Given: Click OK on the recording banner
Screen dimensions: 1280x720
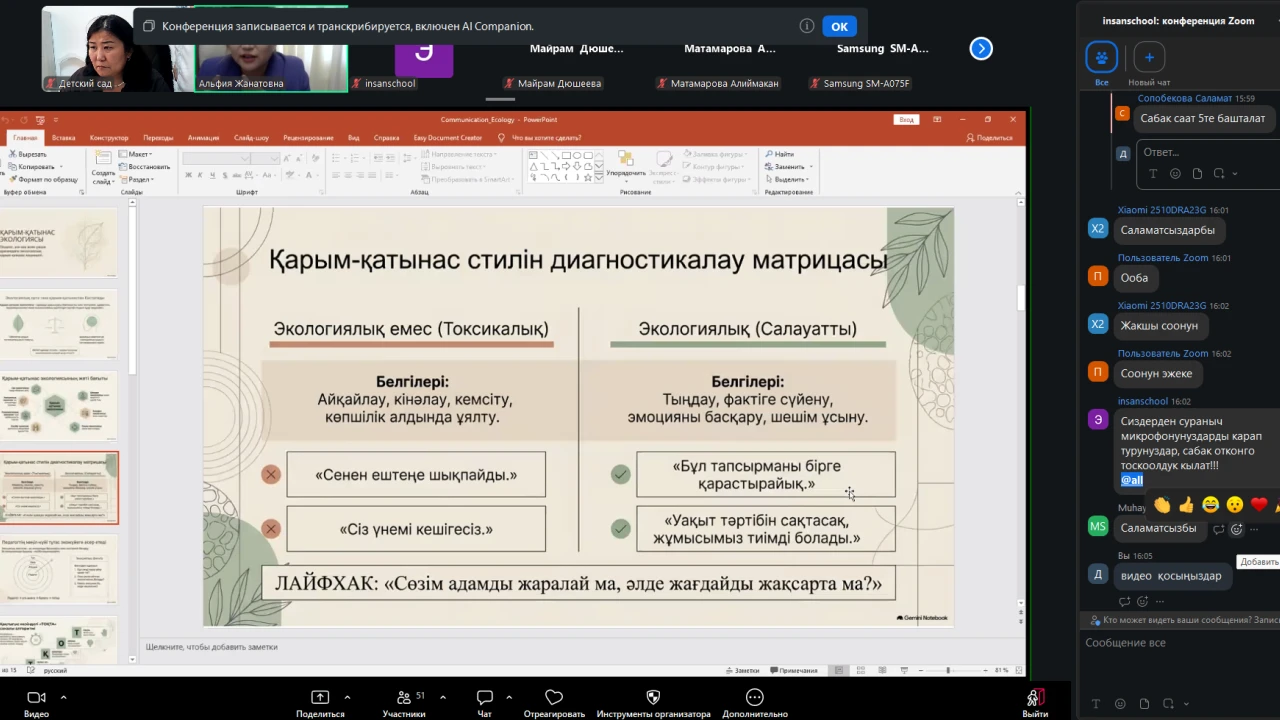Looking at the screenshot, I should pyautogui.click(x=840, y=26).
